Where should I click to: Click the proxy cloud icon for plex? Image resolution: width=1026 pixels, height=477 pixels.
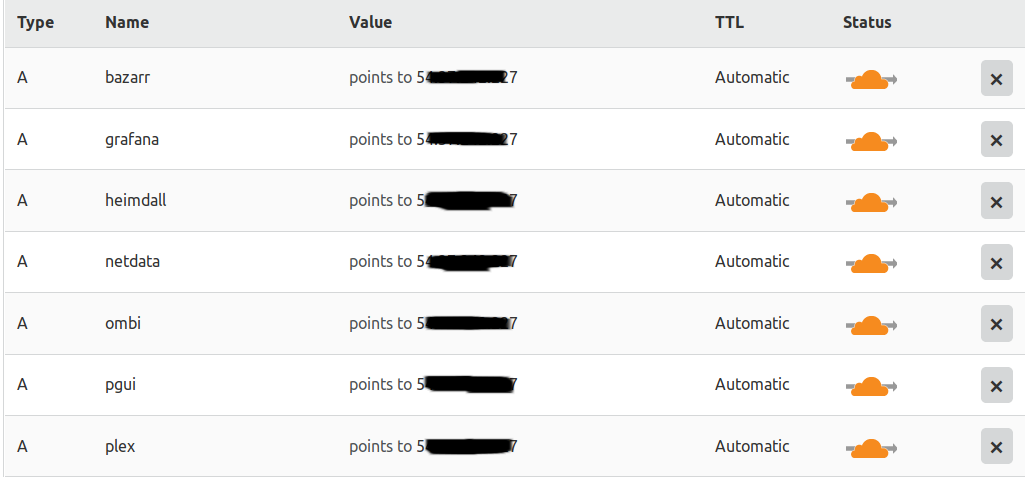871,448
